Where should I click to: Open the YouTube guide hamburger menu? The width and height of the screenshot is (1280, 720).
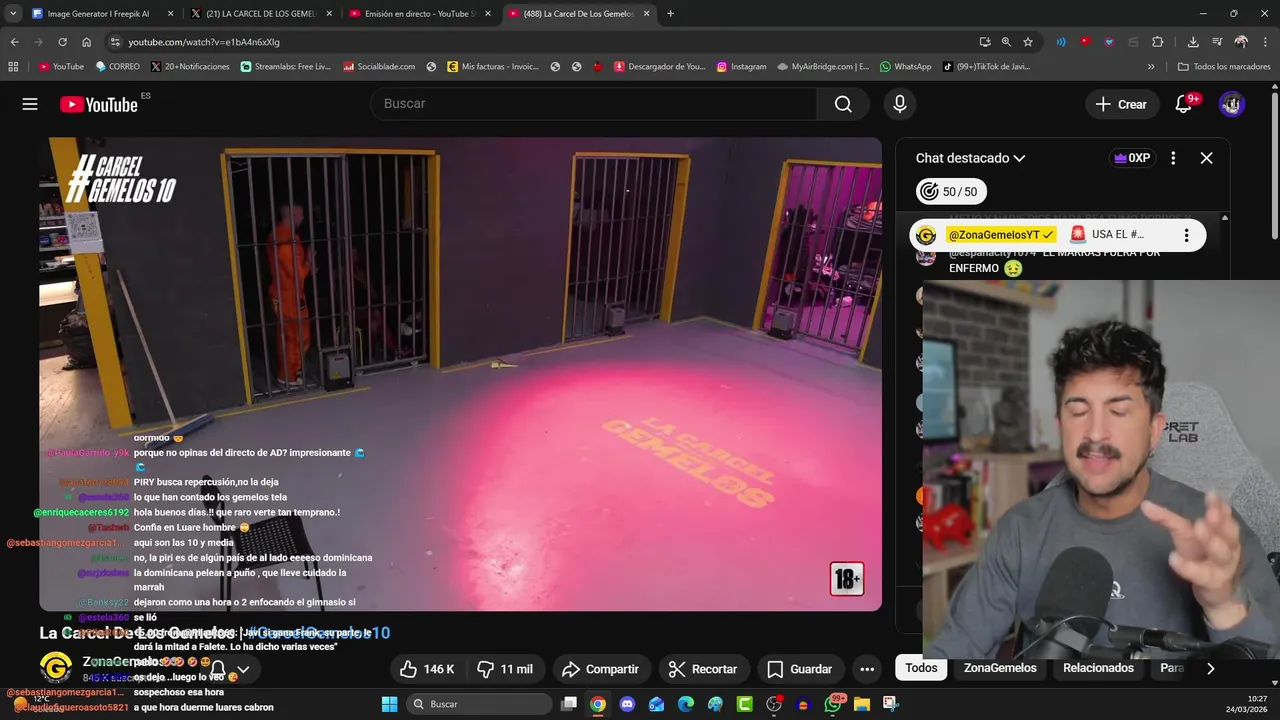point(30,104)
